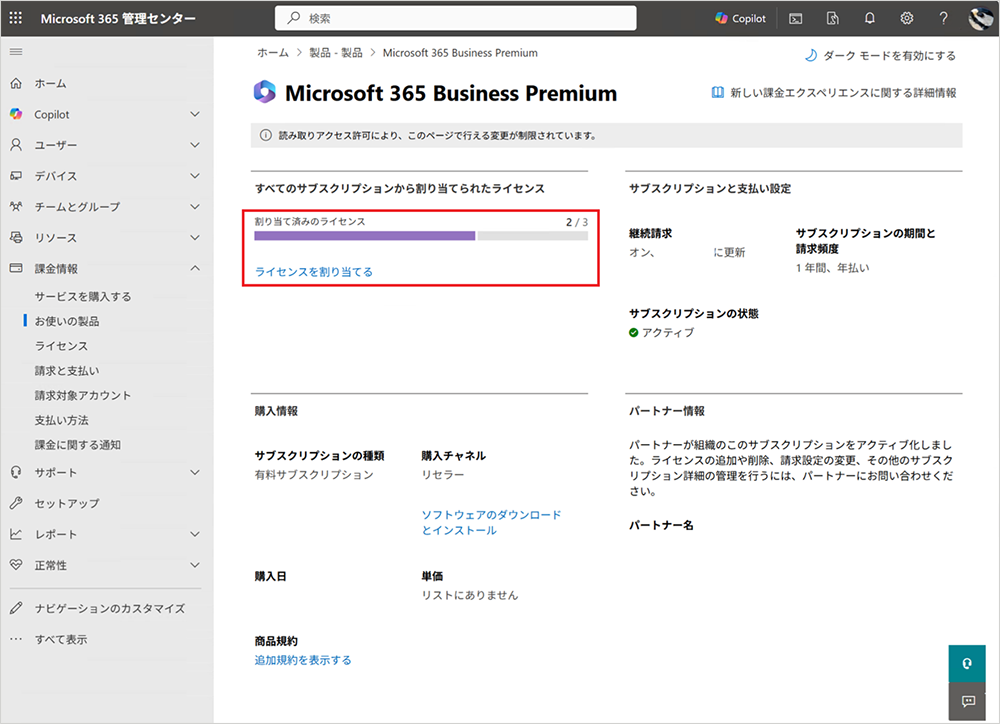Open the notifications bell icon
The image size is (1000, 724).
[869, 18]
